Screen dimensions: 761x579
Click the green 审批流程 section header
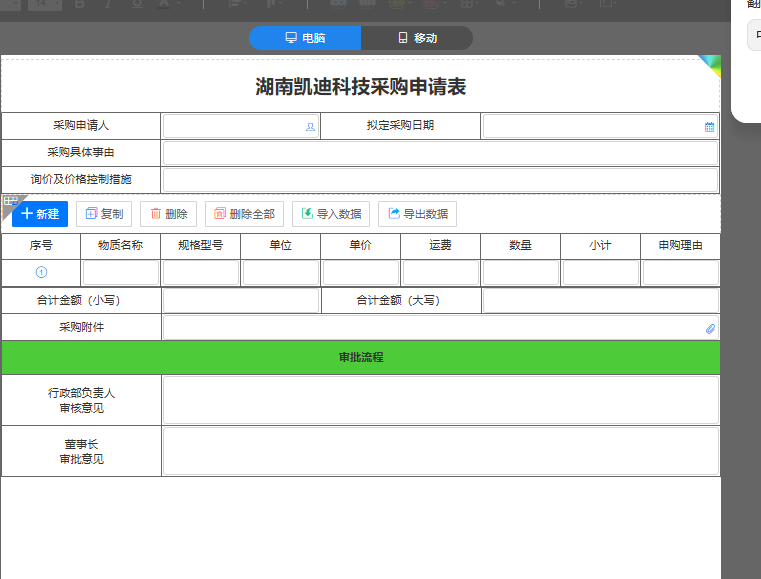click(x=361, y=357)
